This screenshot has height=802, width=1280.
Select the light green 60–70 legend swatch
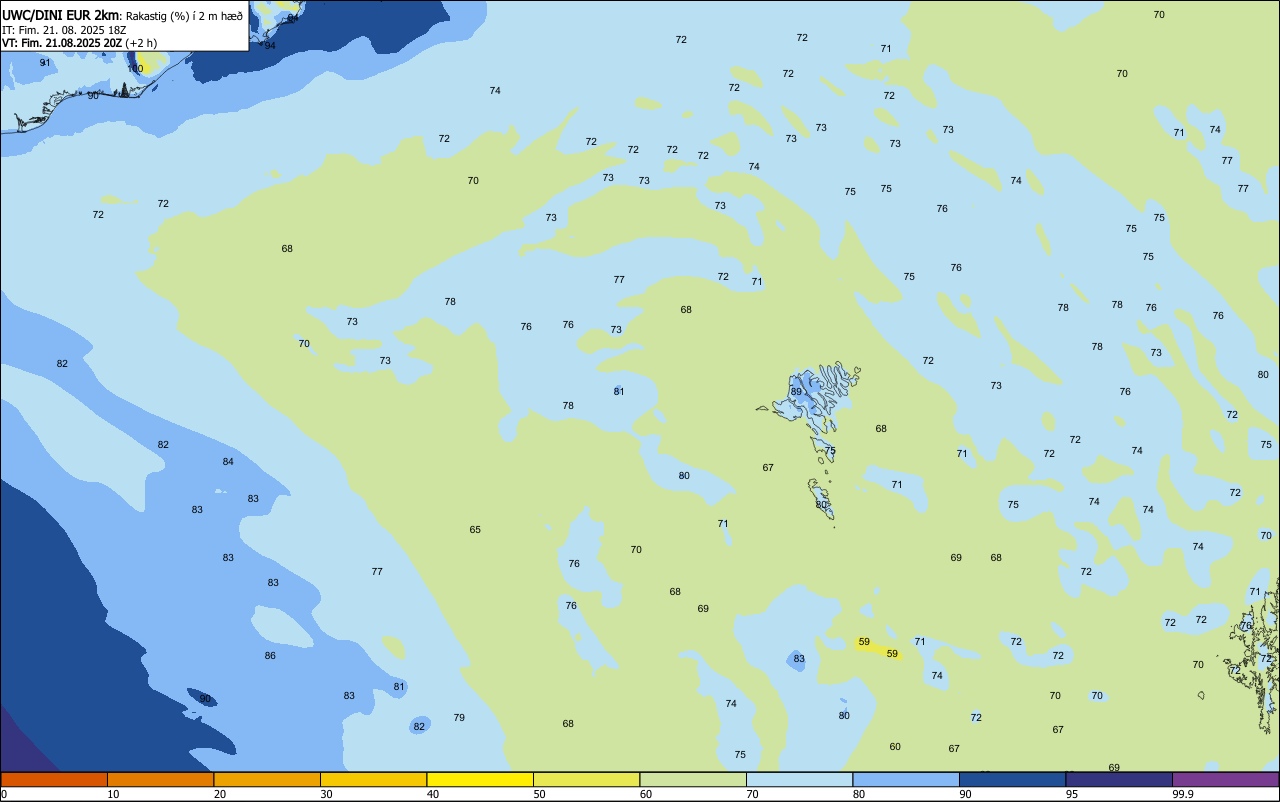693,779
